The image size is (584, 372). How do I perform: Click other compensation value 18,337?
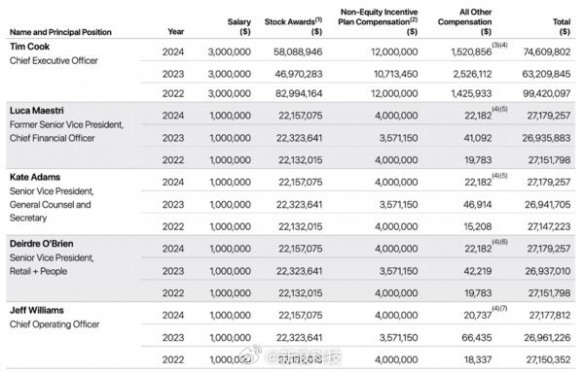point(478,360)
